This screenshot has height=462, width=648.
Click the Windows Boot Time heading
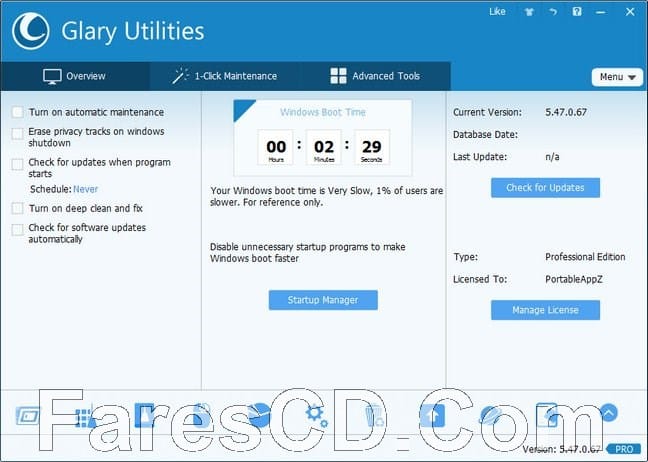[323, 112]
